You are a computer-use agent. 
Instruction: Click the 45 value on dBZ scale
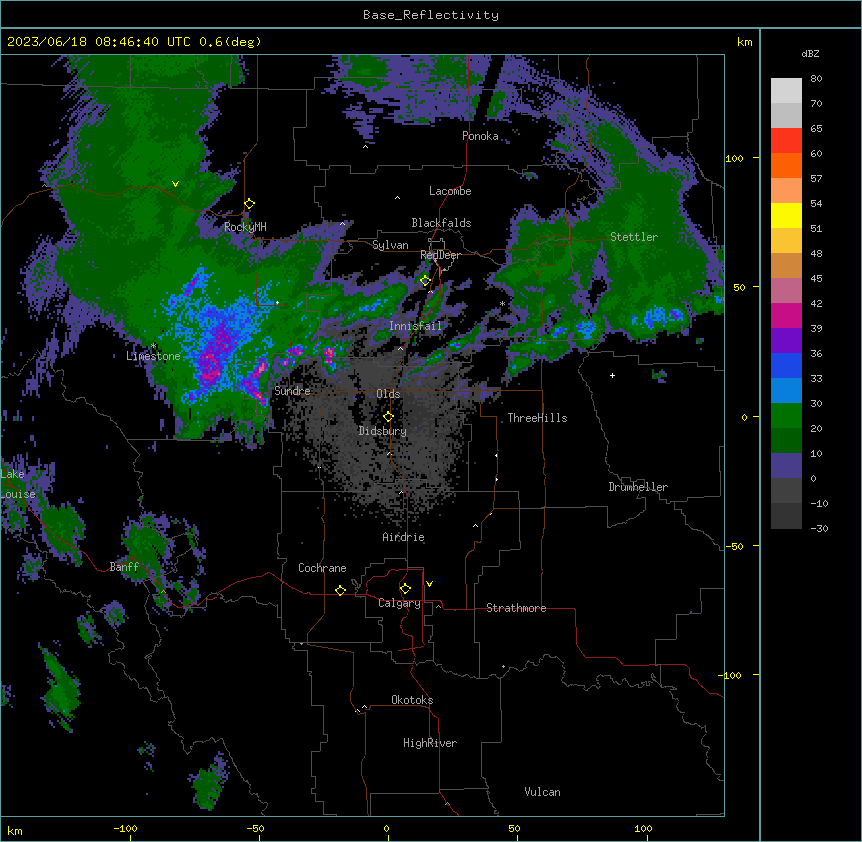(816, 278)
